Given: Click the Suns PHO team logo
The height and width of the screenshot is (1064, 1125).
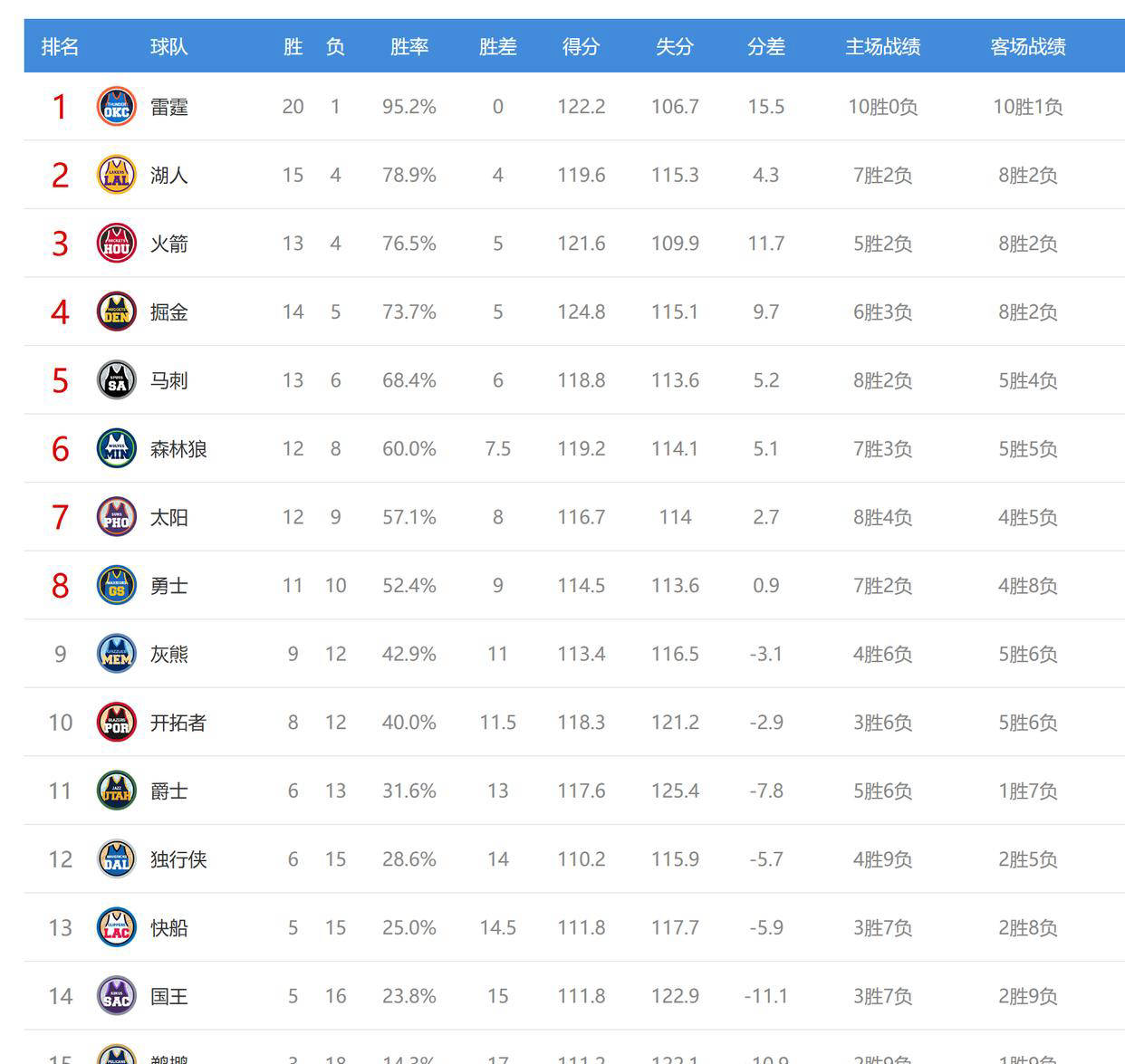Looking at the screenshot, I should coord(116,517).
